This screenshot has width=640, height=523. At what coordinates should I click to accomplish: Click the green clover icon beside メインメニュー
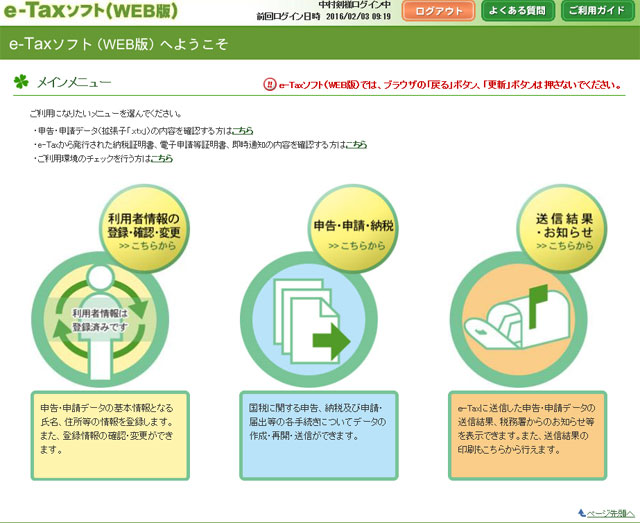pyautogui.click(x=21, y=83)
